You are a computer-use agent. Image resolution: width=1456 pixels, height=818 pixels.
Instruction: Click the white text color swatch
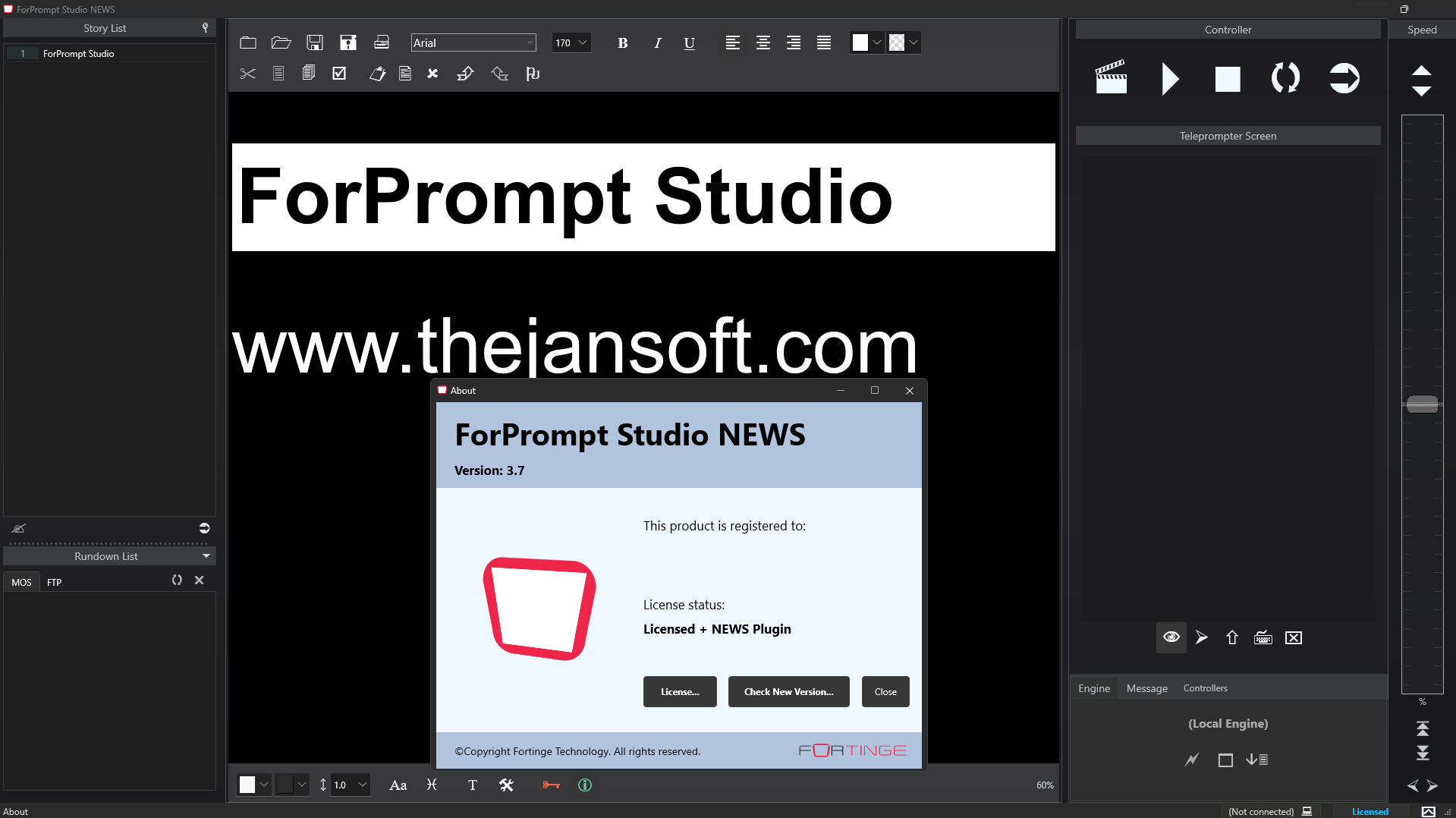click(x=860, y=43)
